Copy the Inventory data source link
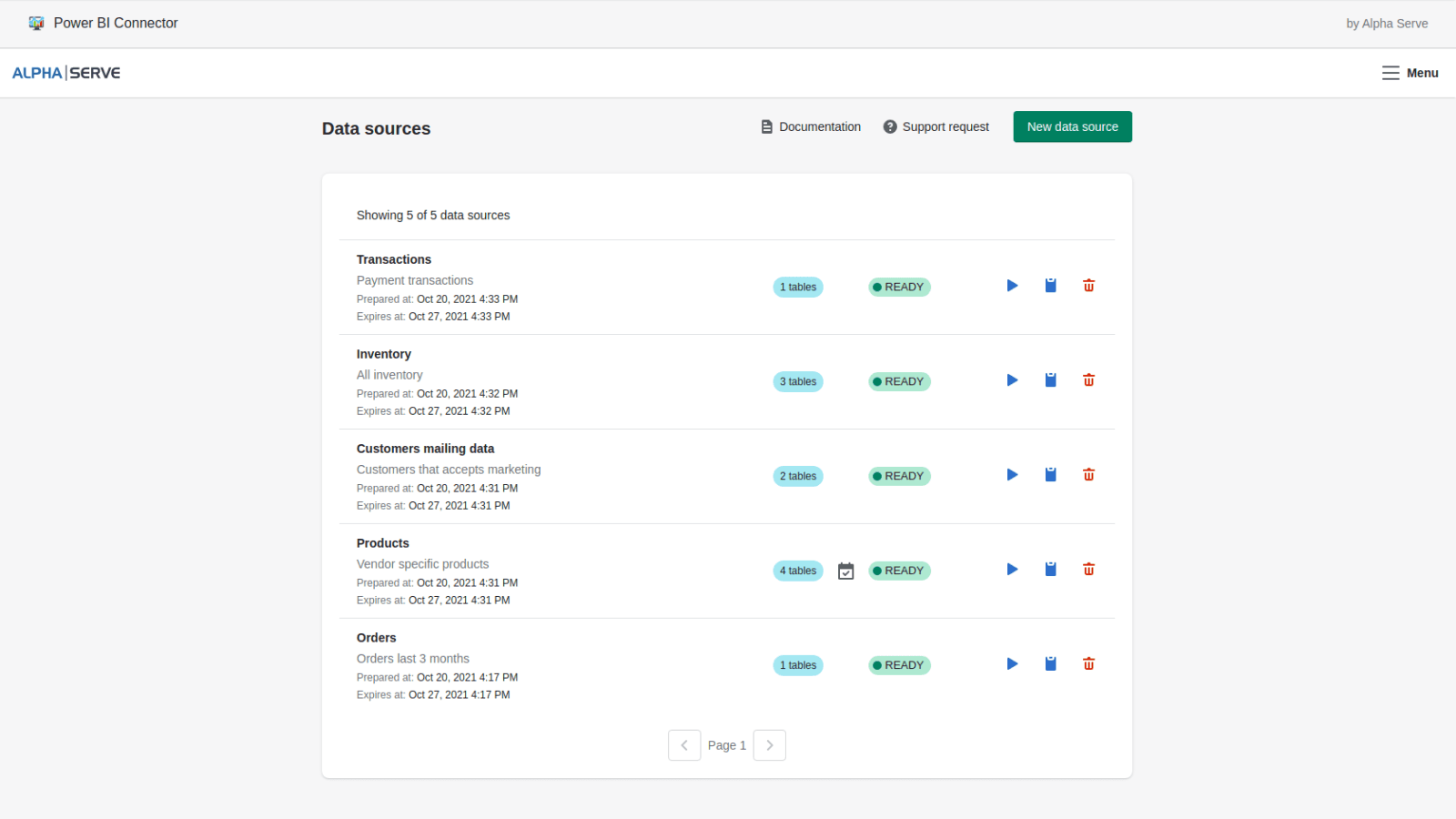Image resolution: width=1456 pixels, height=819 pixels. 1050,379
